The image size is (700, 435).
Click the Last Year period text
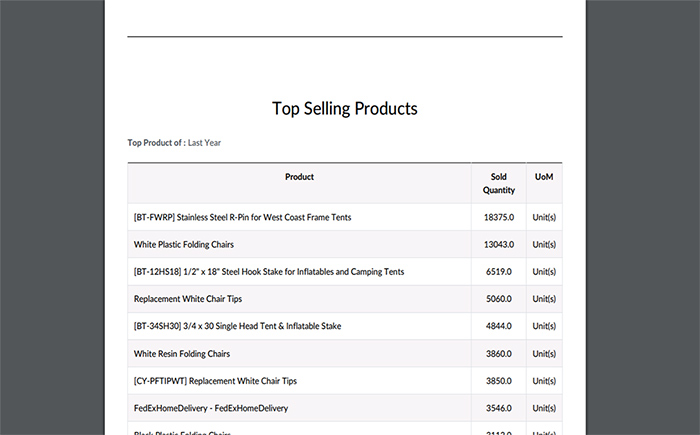tap(204, 143)
